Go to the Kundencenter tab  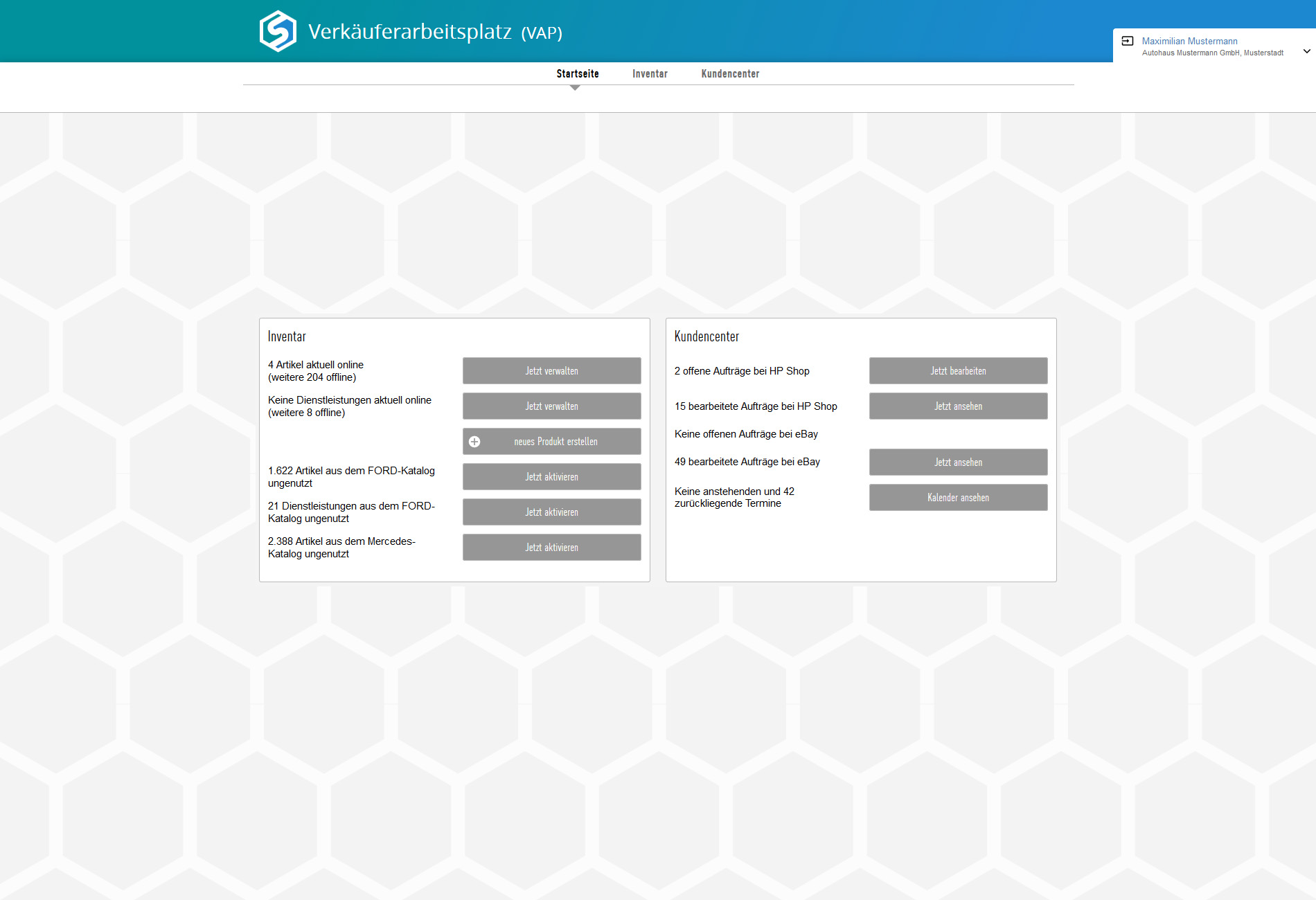(x=729, y=73)
